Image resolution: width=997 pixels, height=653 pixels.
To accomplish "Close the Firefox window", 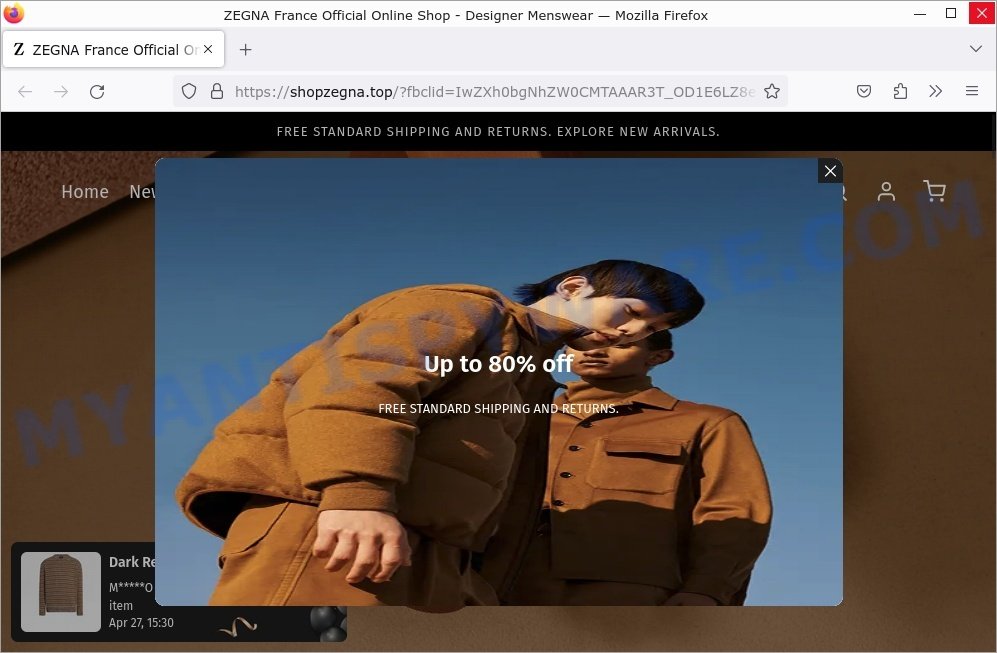I will [x=981, y=13].
